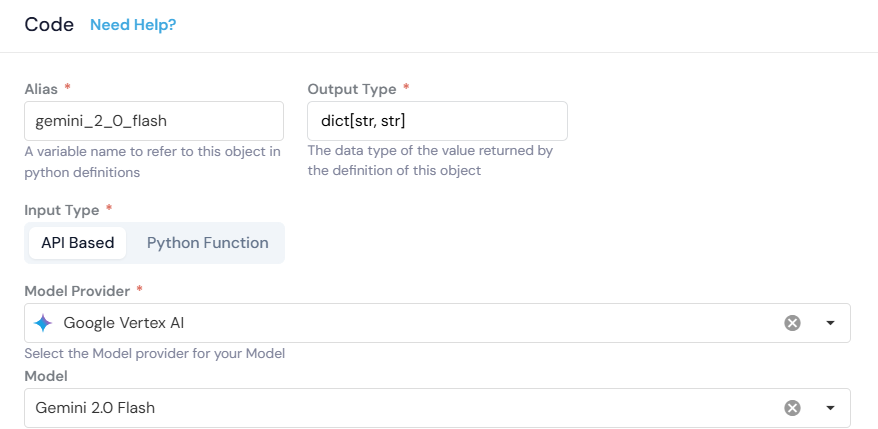Select API Based input type
878x429 pixels.
(x=77, y=243)
